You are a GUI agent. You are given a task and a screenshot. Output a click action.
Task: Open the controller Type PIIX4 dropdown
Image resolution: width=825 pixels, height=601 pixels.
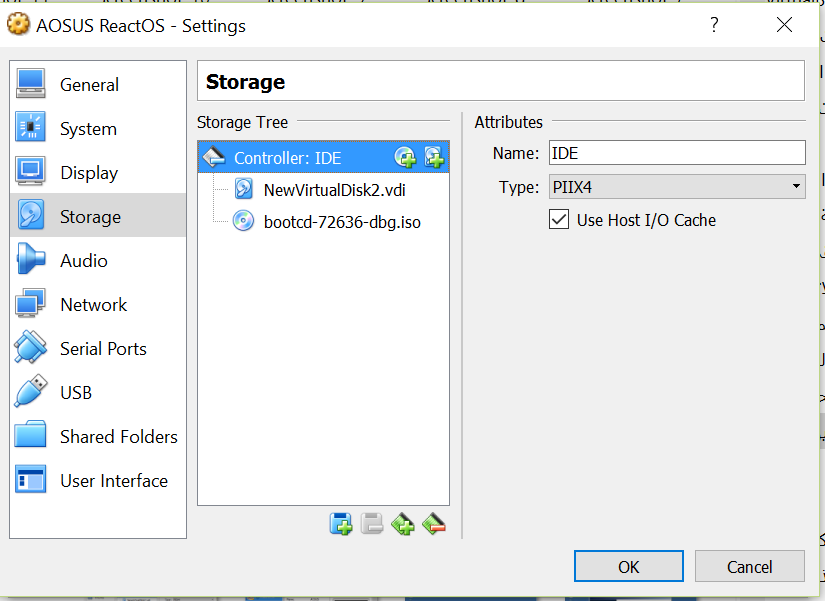(x=676, y=186)
